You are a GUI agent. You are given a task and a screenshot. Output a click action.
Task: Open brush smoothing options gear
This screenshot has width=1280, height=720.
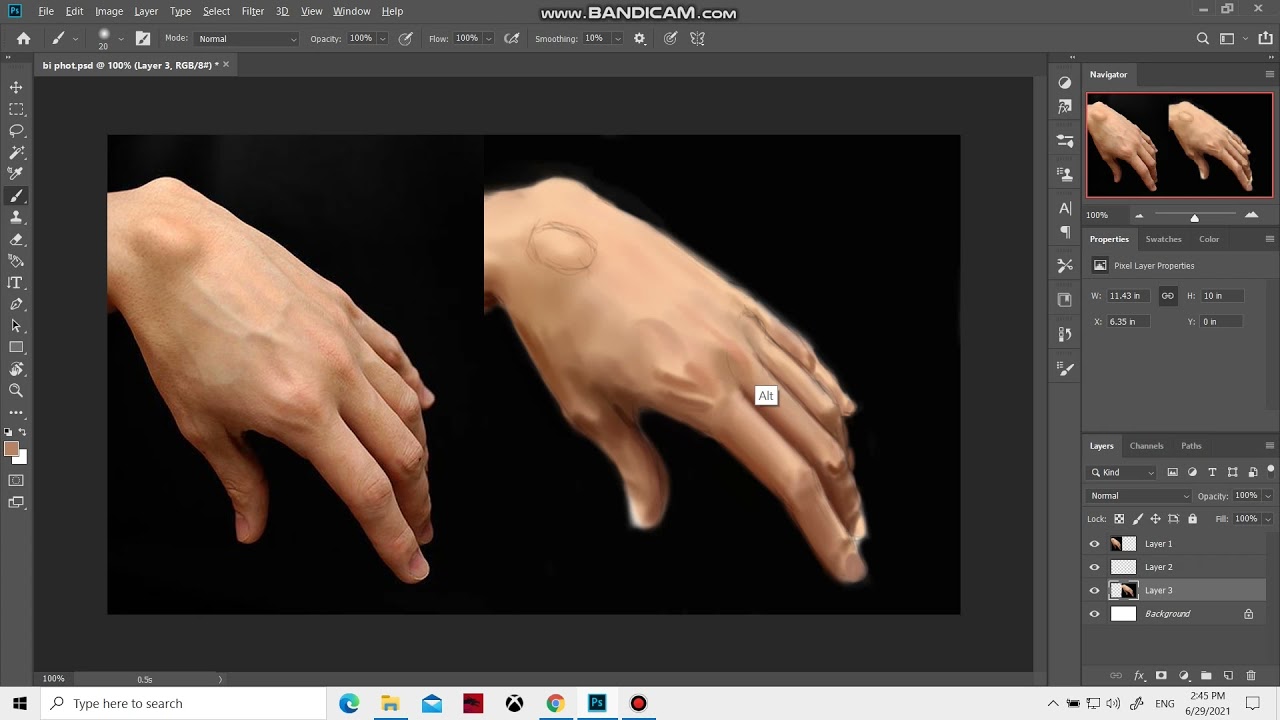(x=640, y=39)
